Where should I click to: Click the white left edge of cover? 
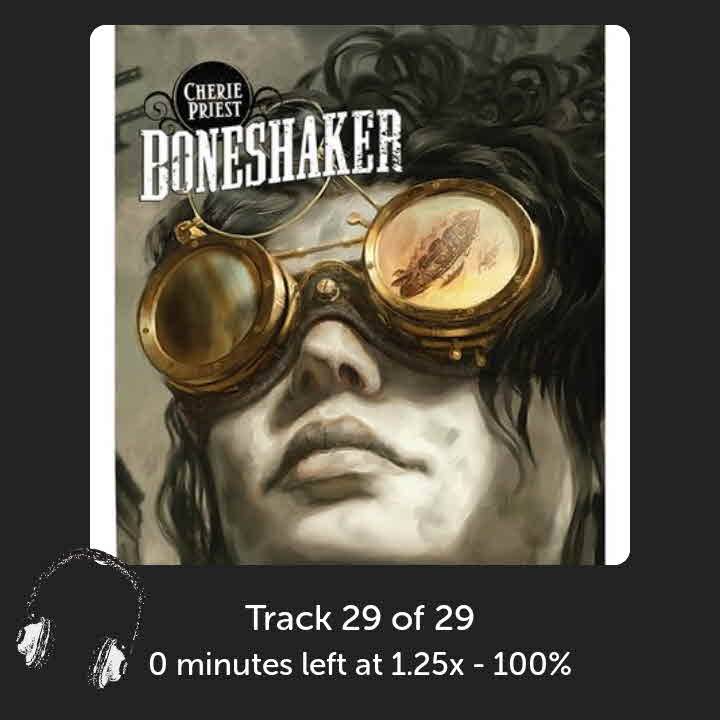pos(103,295)
